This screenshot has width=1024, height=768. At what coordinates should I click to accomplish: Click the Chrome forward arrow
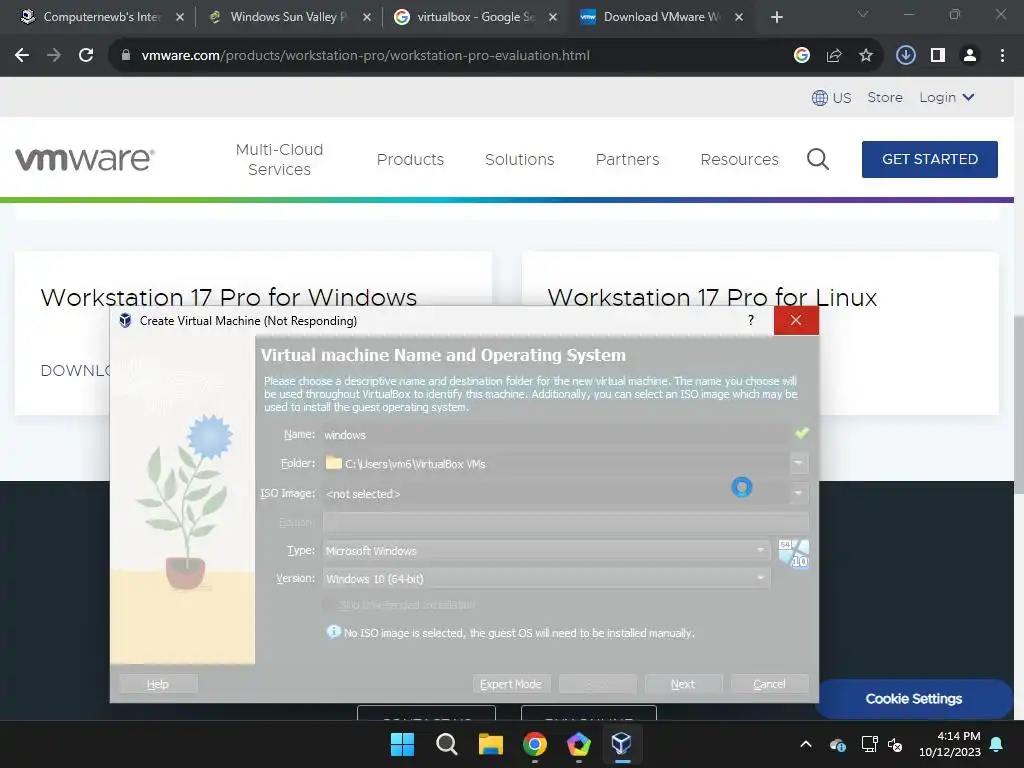pyautogui.click(x=54, y=56)
